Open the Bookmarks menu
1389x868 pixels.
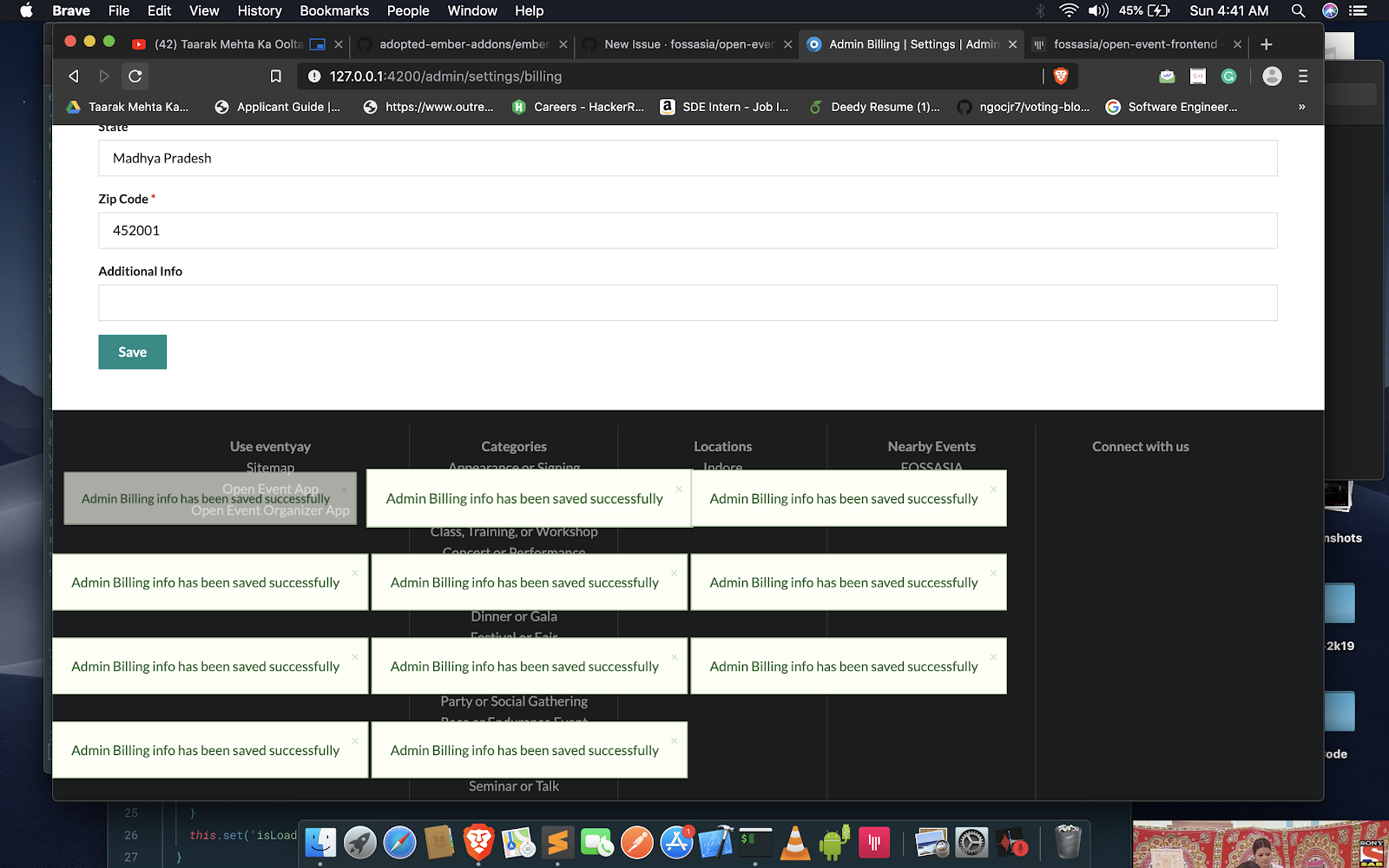point(334,10)
